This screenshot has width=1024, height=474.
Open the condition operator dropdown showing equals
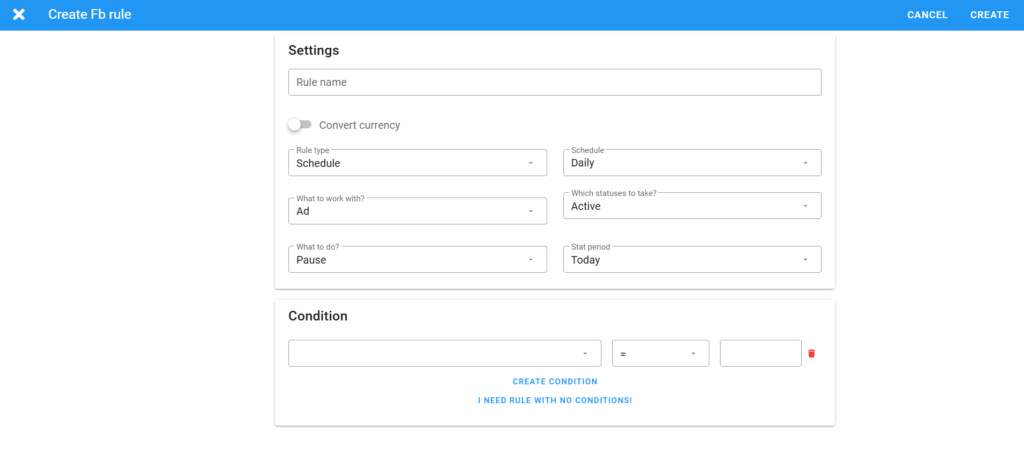click(660, 353)
